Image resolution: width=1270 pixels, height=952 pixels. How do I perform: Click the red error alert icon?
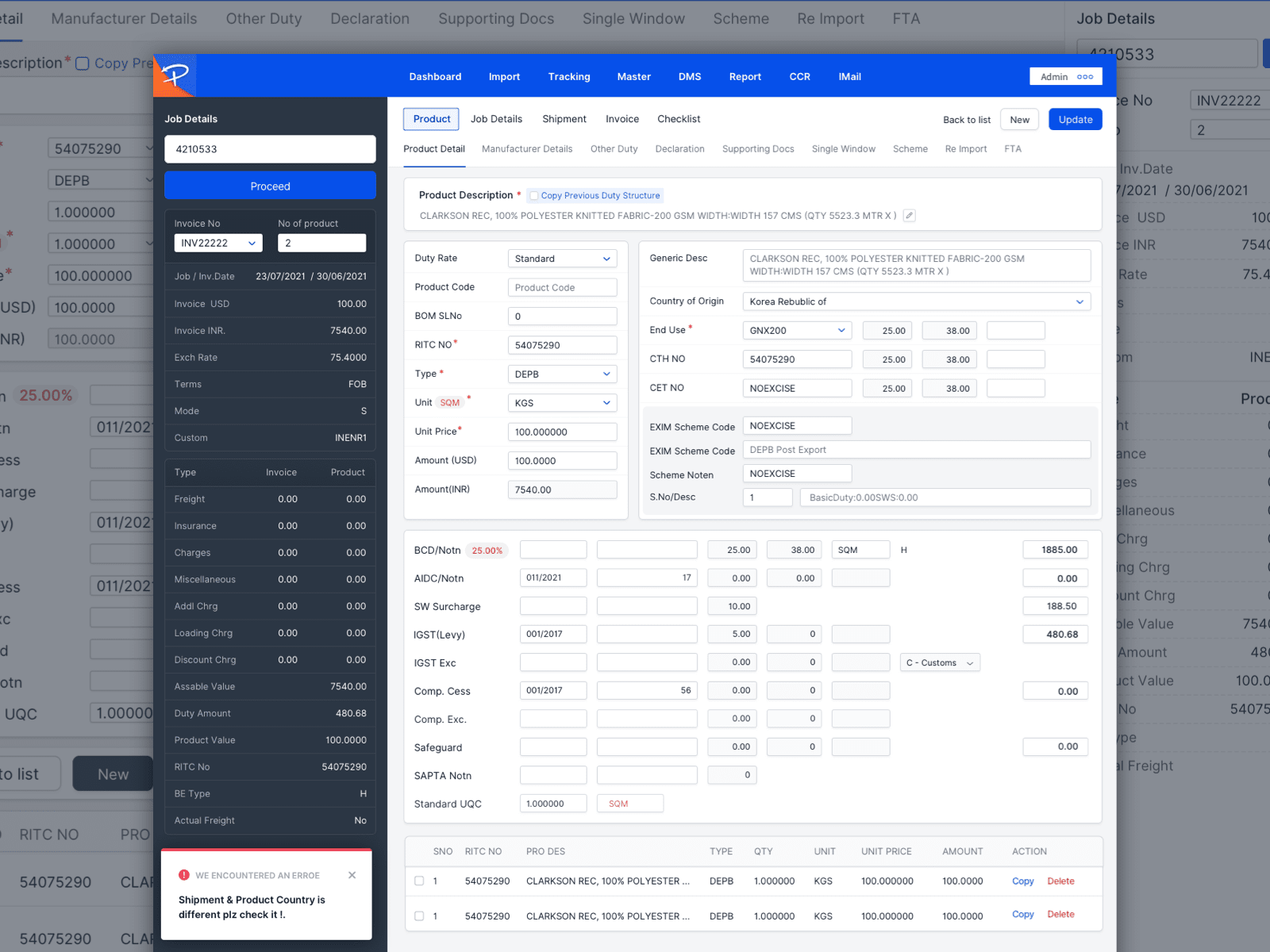click(184, 875)
